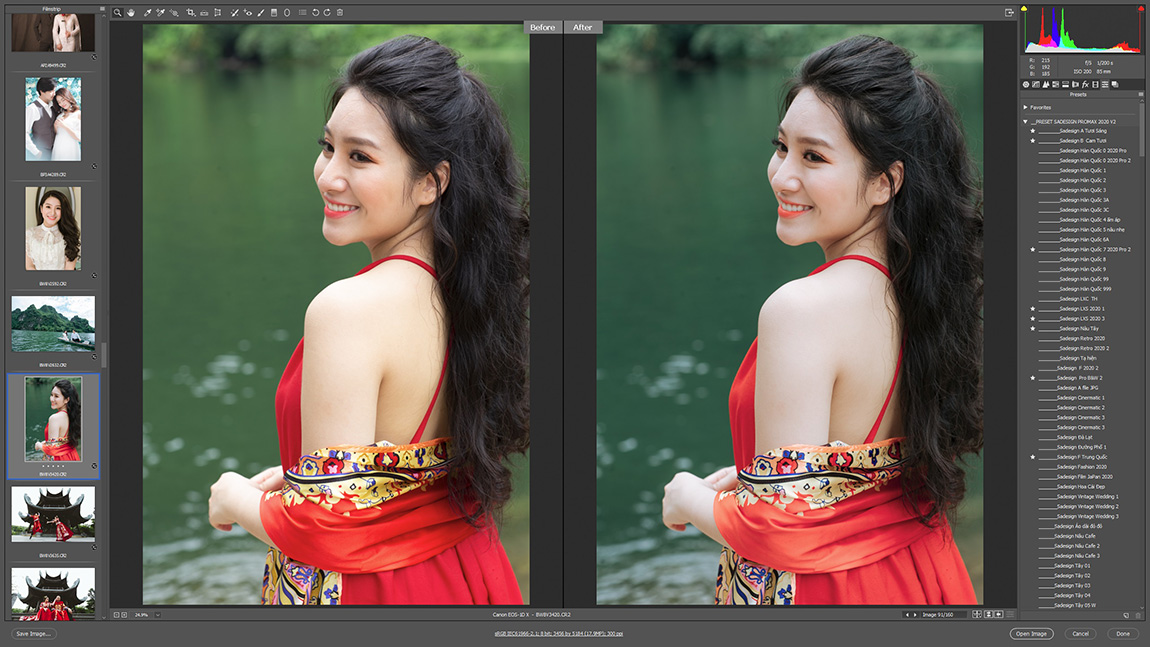Expand the Favorites preset group

pos(1025,107)
